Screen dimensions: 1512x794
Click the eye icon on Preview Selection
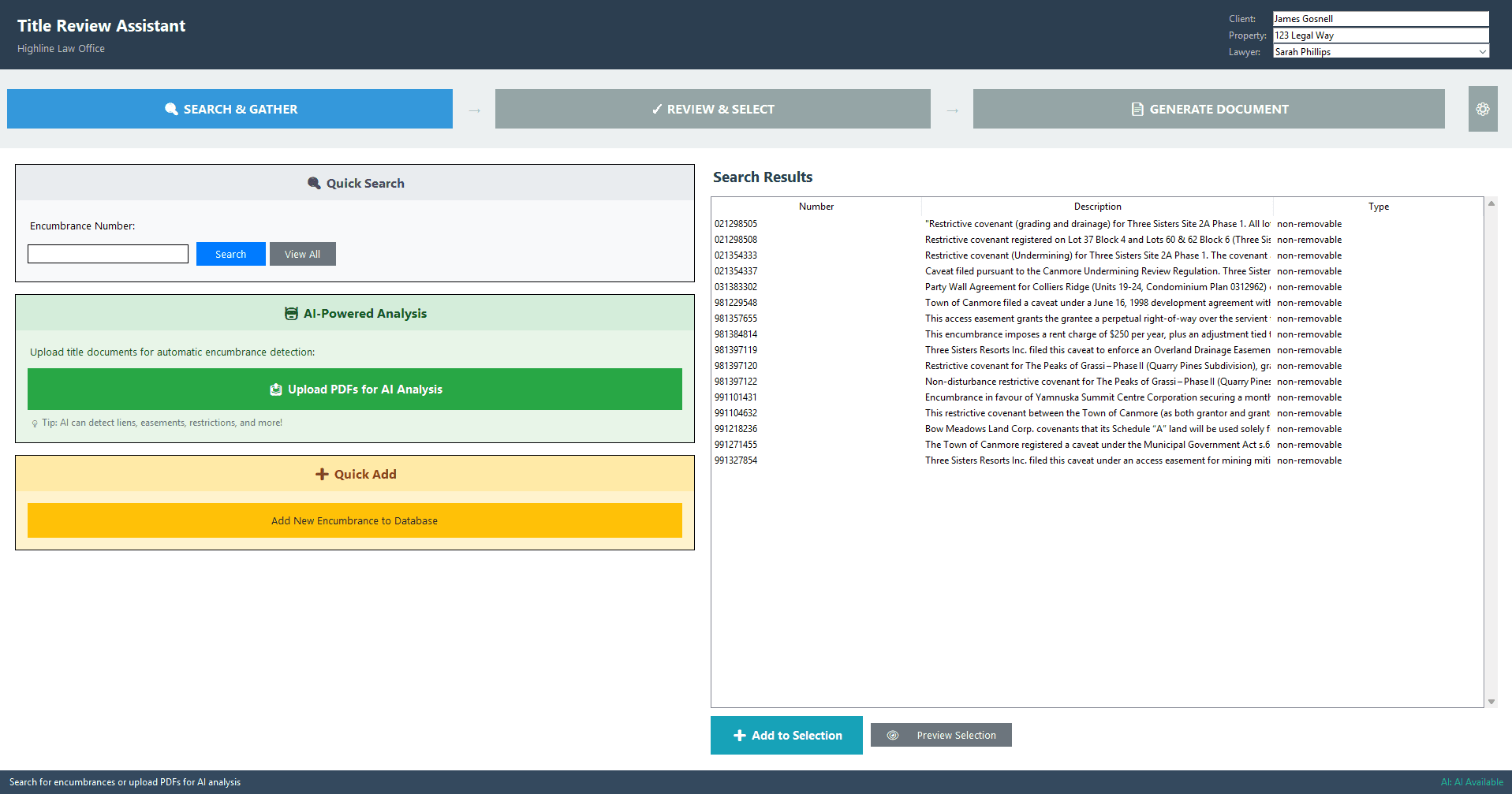pos(893,735)
